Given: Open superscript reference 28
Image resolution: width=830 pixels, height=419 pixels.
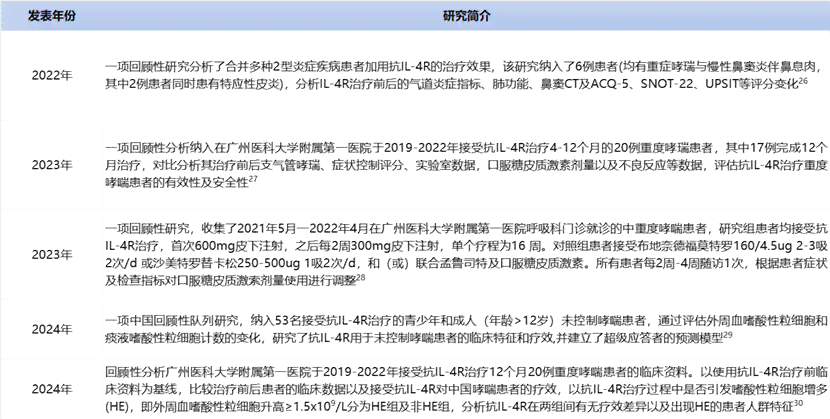Looking at the screenshot, I should 361,277.
